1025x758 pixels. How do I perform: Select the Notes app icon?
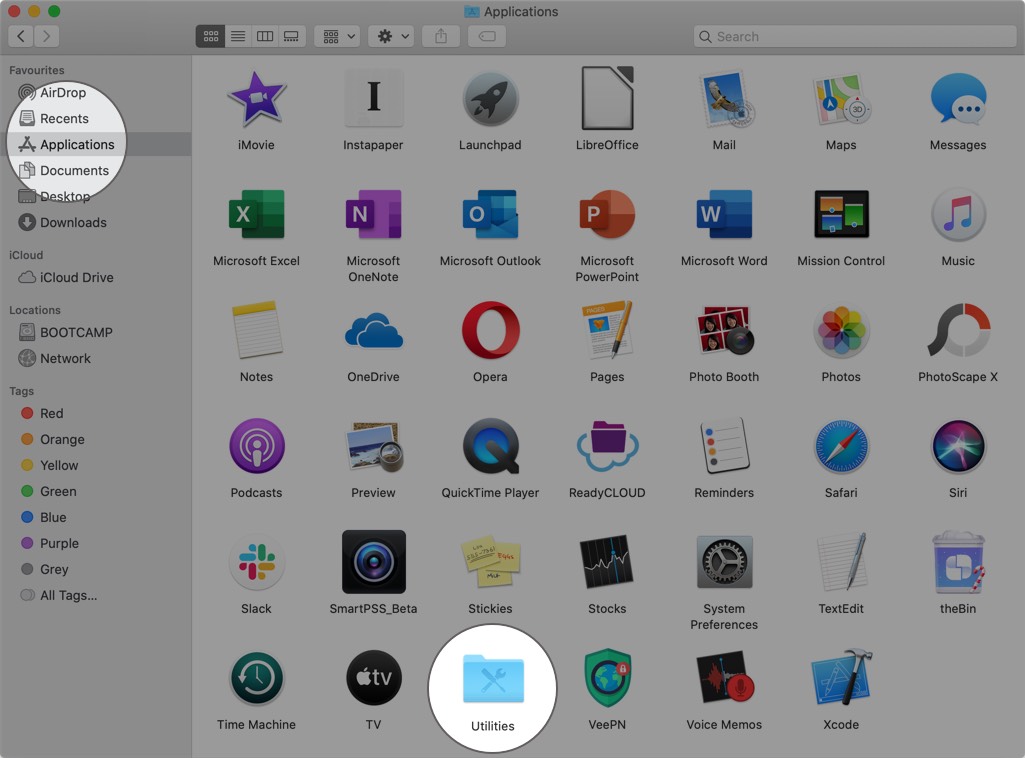click(257, 330)
